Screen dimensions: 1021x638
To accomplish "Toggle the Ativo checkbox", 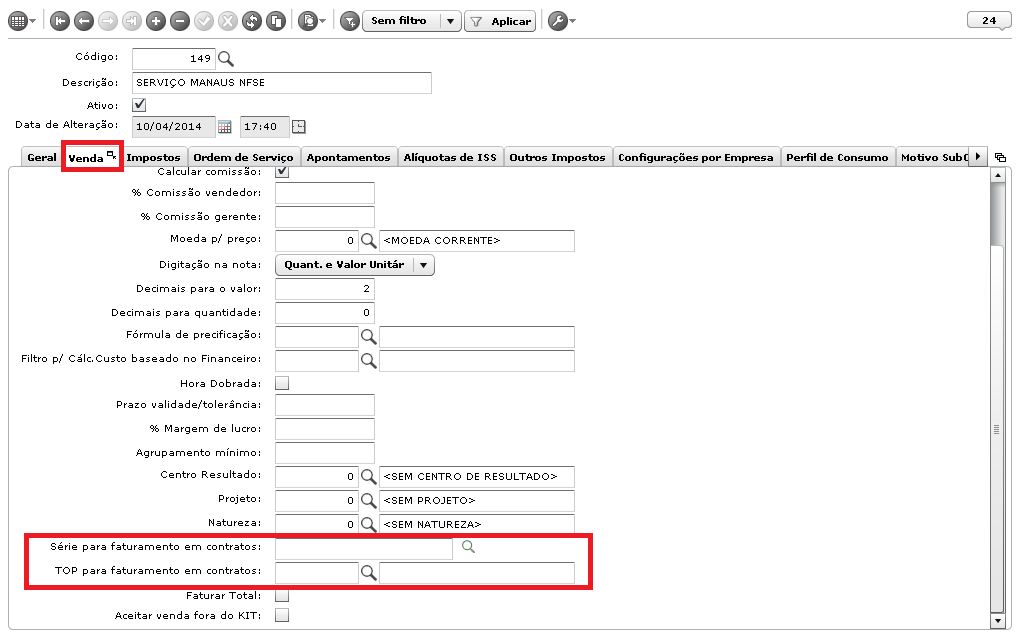I will coord(139,105).
